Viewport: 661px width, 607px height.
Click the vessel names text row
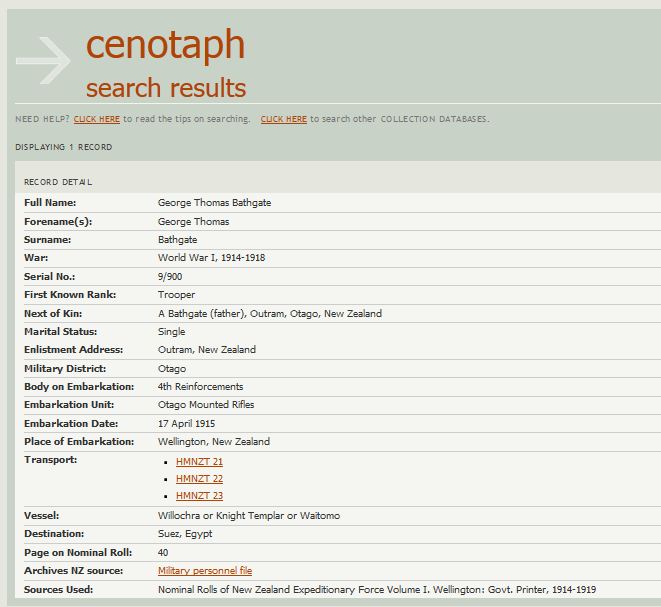(x=249, y=516)
